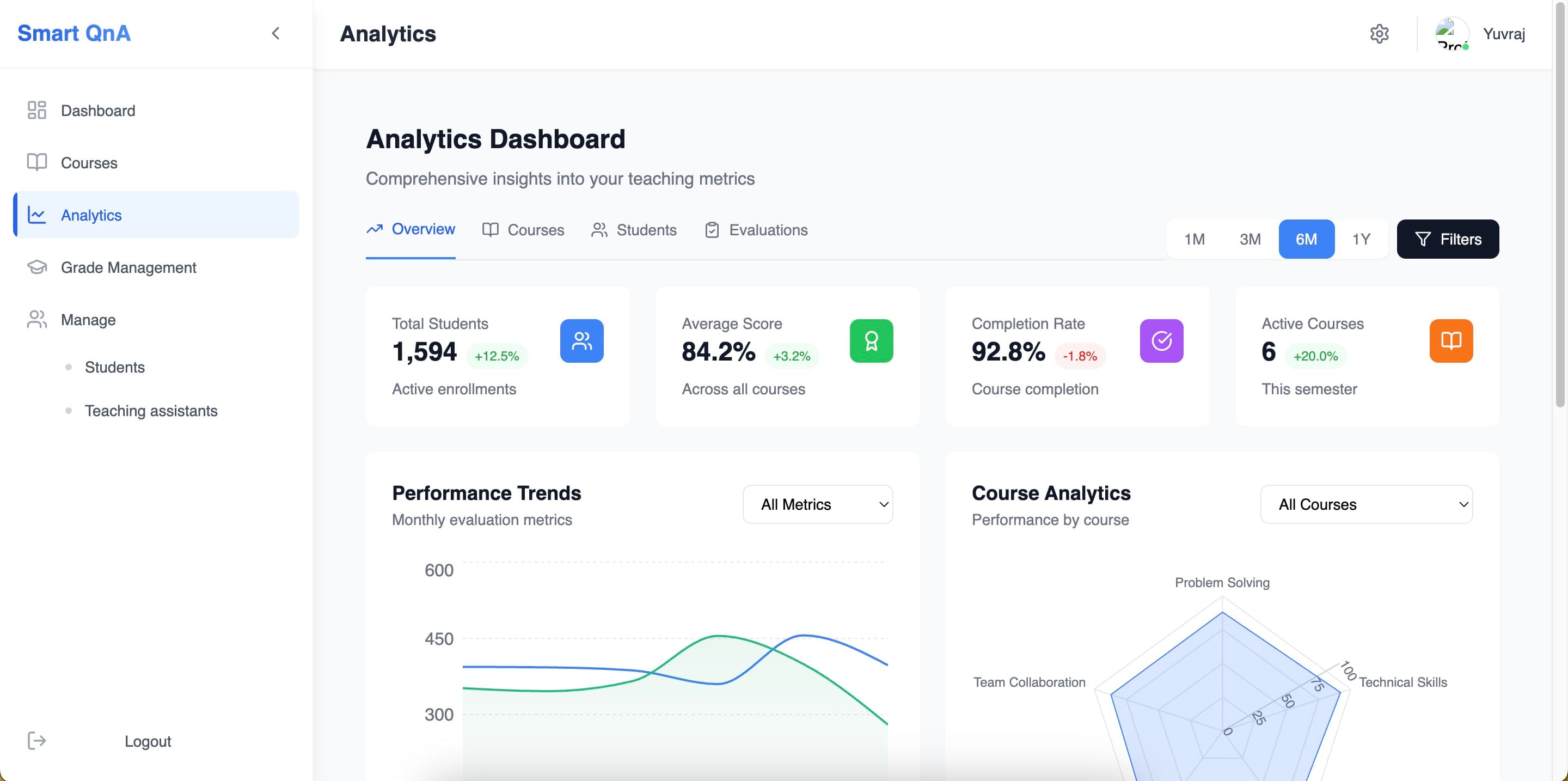
Task: Click the 84.2% average score value
Action: (718, 351)
